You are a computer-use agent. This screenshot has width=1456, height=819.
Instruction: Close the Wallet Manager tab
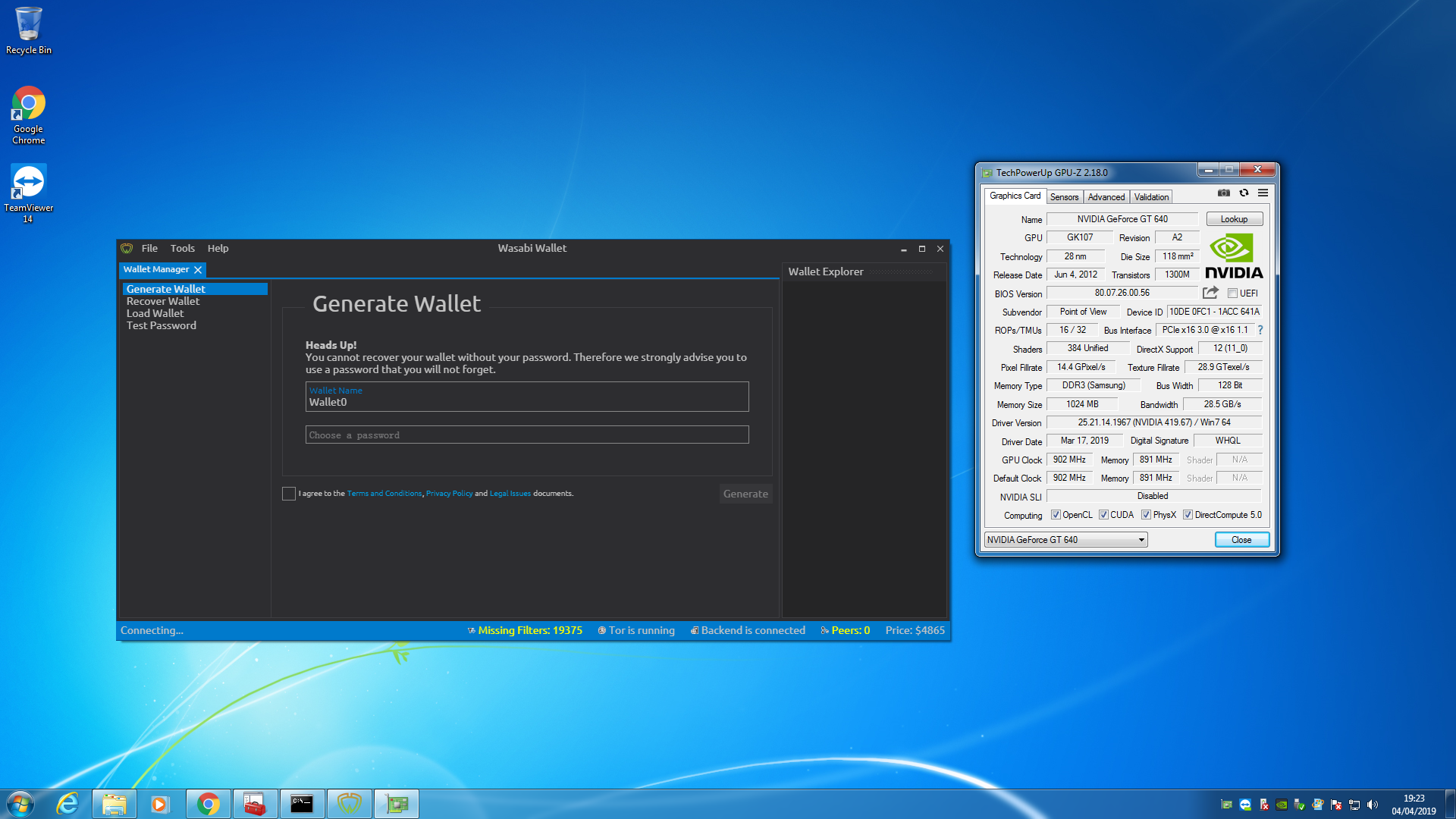pos(198,270)
